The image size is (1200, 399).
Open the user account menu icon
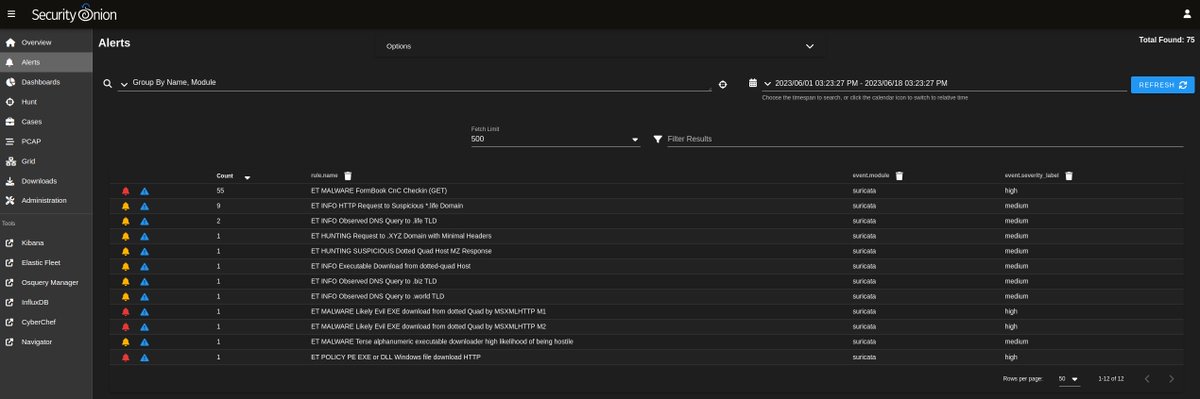tap(1186, 13)
